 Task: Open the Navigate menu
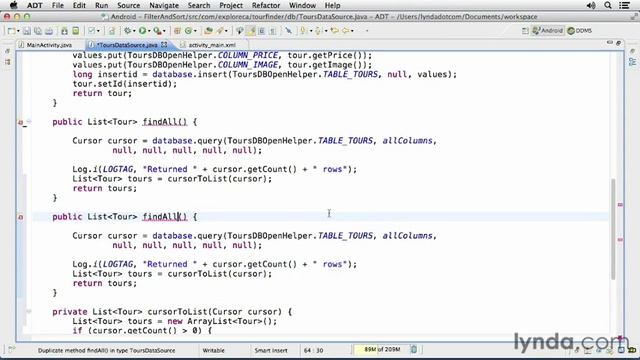click(x=164, y=5)
